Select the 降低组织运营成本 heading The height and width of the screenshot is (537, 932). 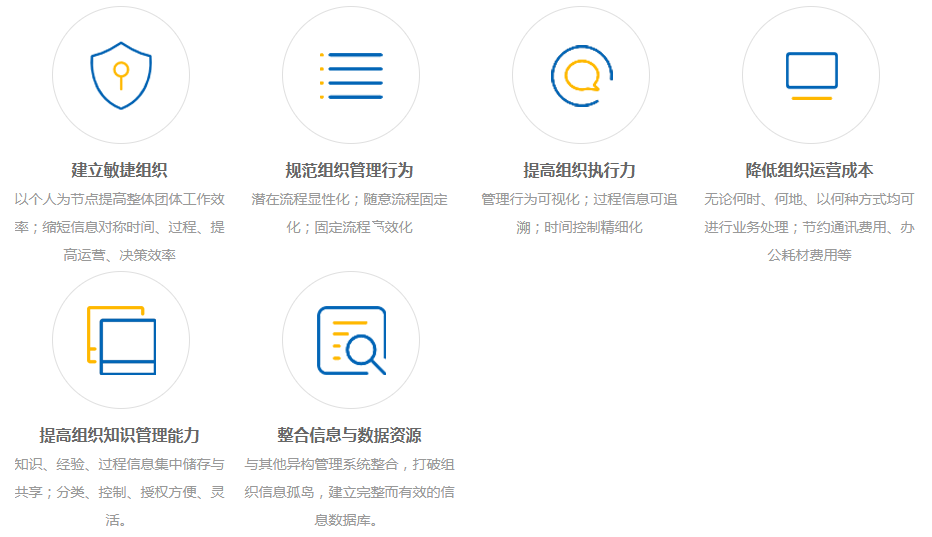pyautogui.click(x=810, y=170)
